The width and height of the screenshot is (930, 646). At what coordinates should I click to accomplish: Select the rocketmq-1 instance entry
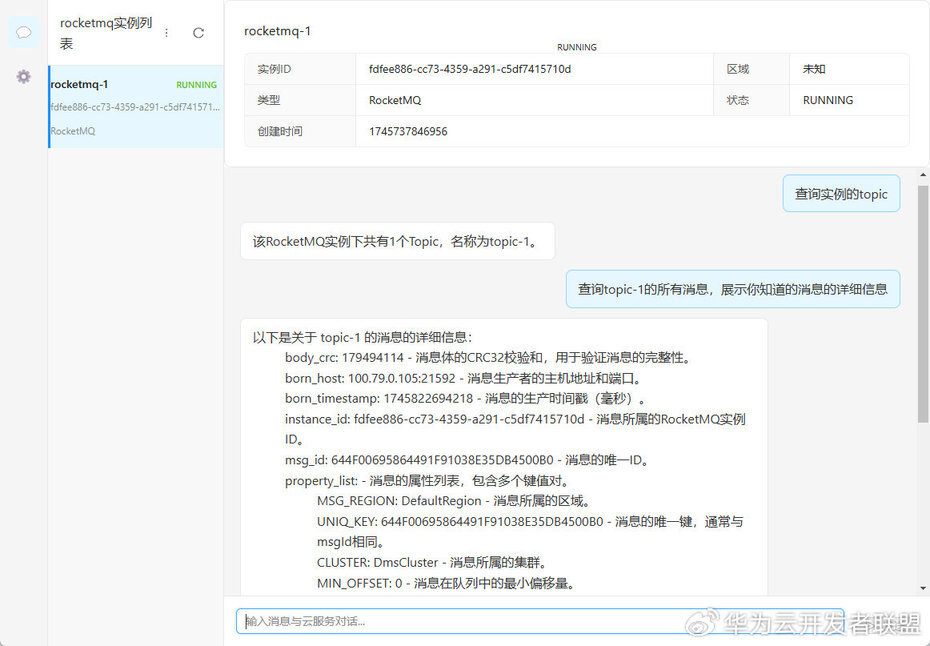pyautogui.click(x=136, y=107)
